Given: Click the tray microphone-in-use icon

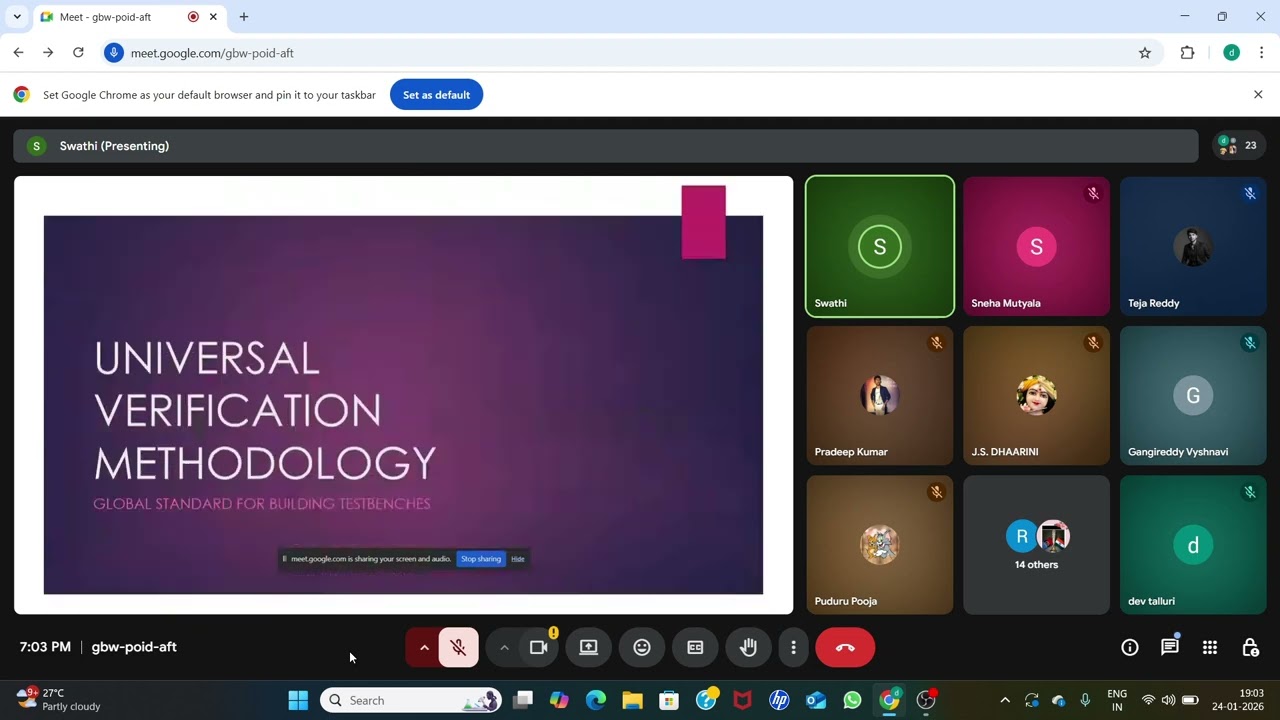Looking at the screenshot, I should [x=1085, y=700].
